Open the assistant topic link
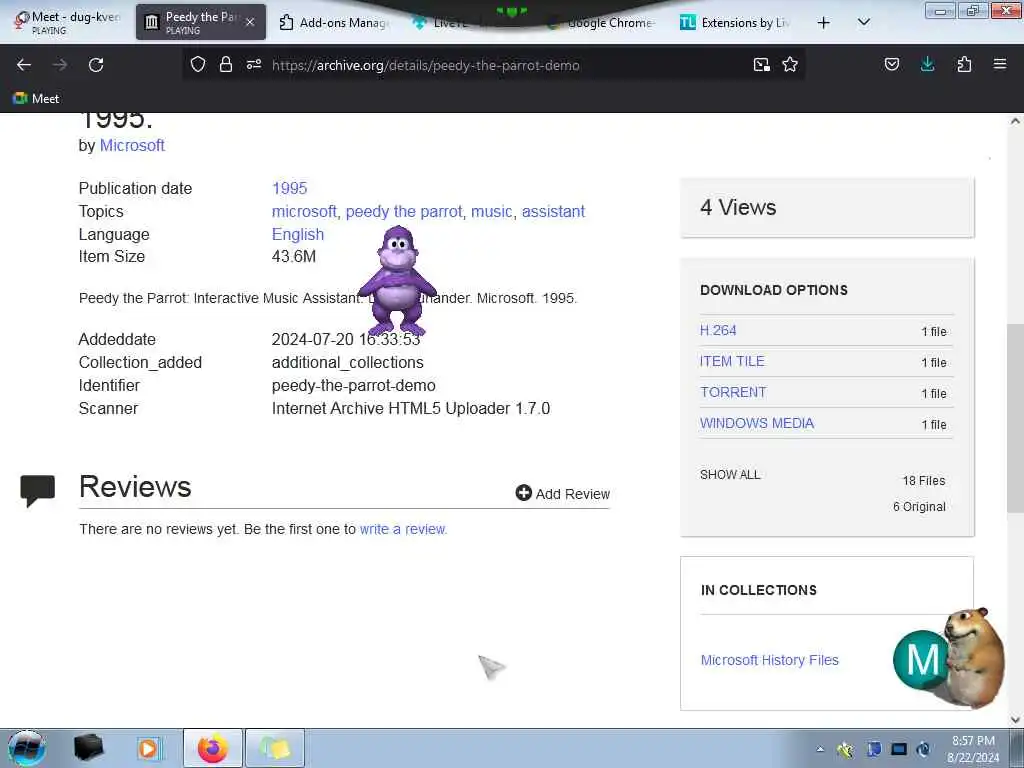The image size is (1024, 768). point(553,212)
